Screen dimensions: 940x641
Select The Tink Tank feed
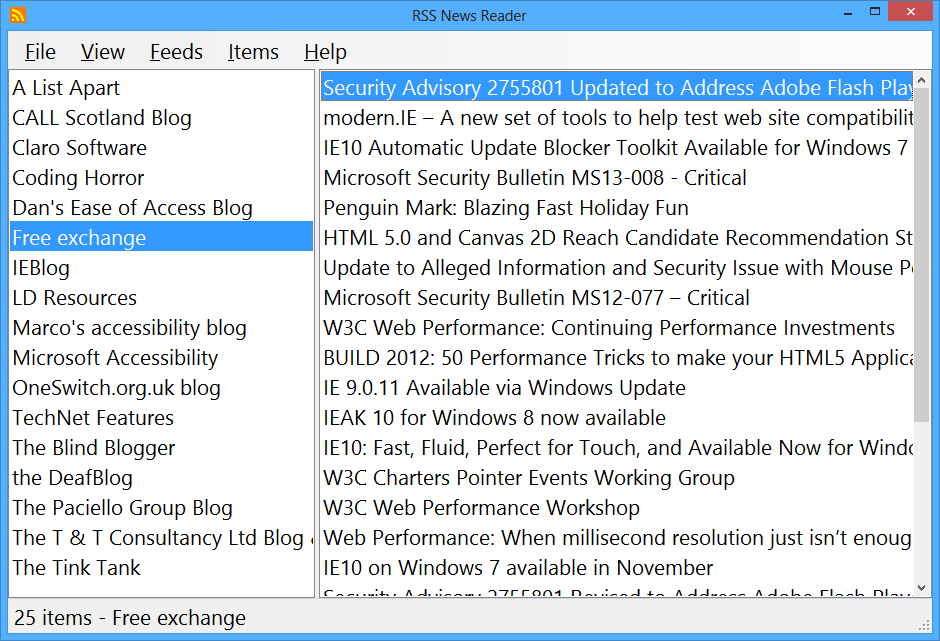tap(161, 567)
